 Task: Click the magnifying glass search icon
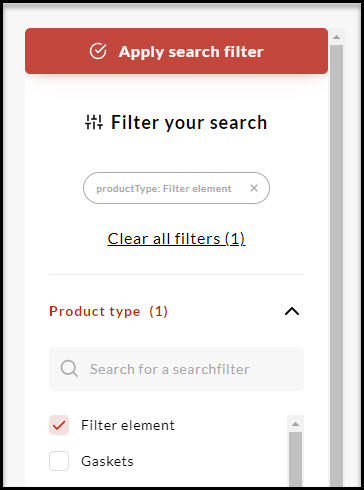69,369
